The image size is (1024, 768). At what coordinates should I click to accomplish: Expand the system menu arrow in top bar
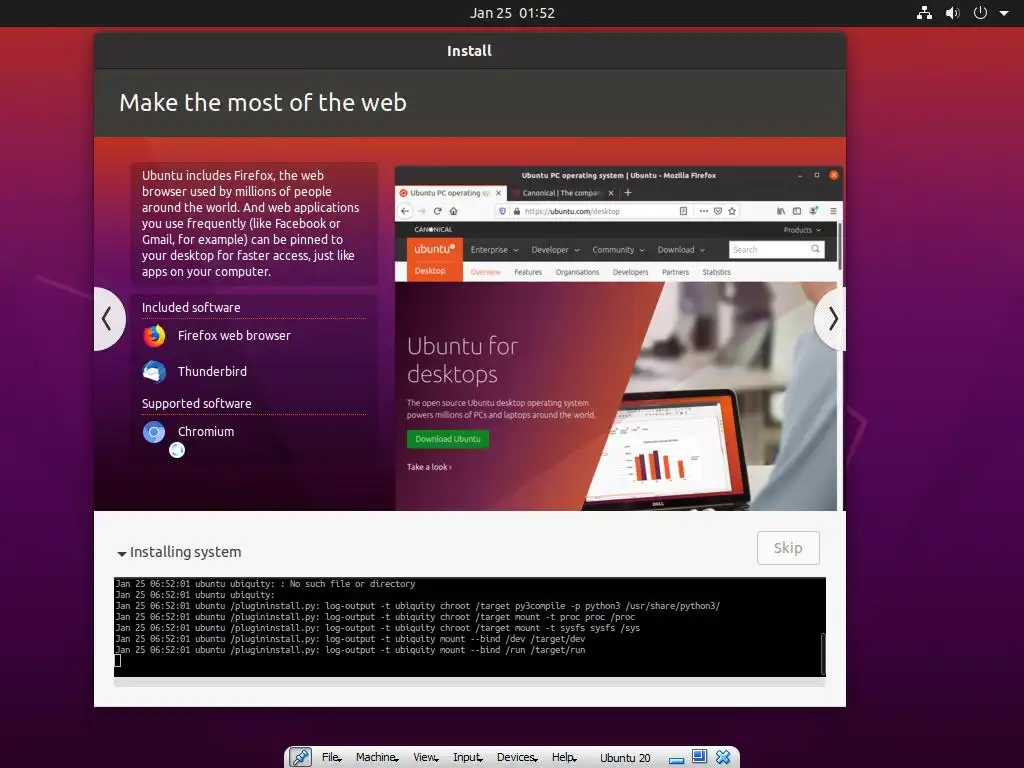pyautogui.click(x=1004, y=13)
